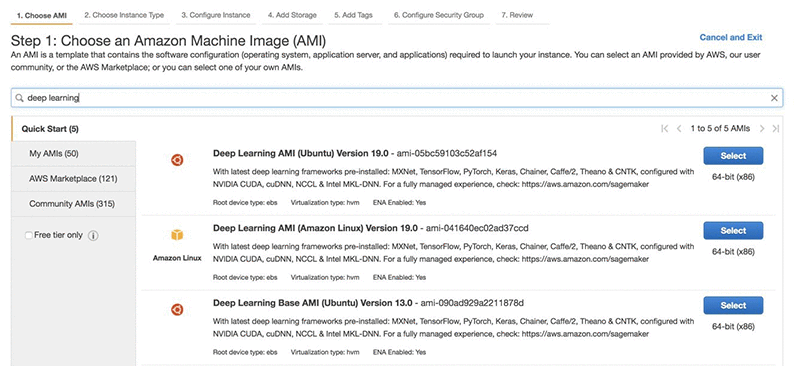Click the Deep Learning AMI (Ubuntu) Version 19.0 title
This screenshot has height=366, width=800.
[301, 153]
